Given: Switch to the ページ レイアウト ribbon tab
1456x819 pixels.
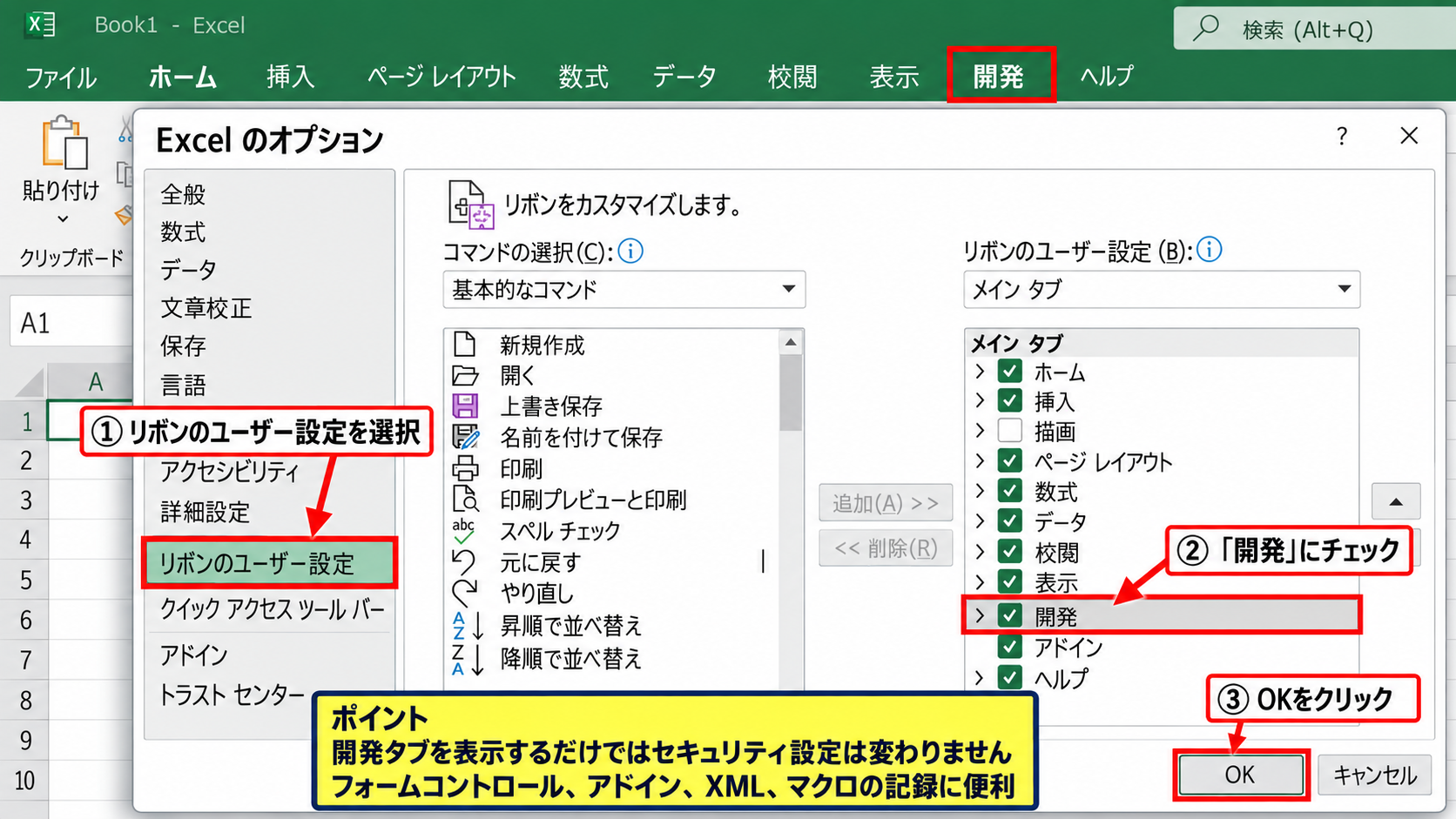Looking at the screenshot, I should coord(442,77).
